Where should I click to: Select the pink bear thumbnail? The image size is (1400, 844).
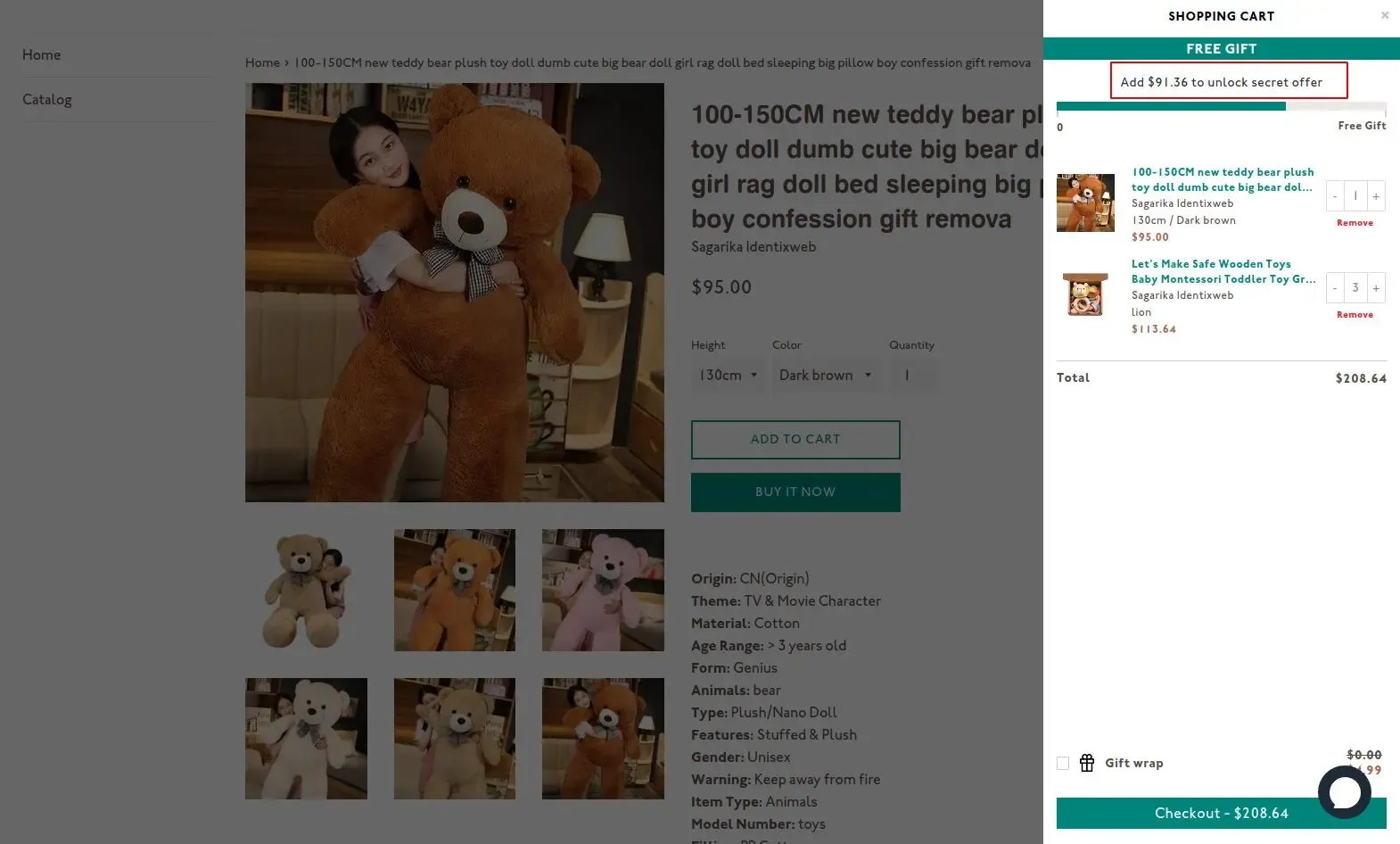(603, 590)
